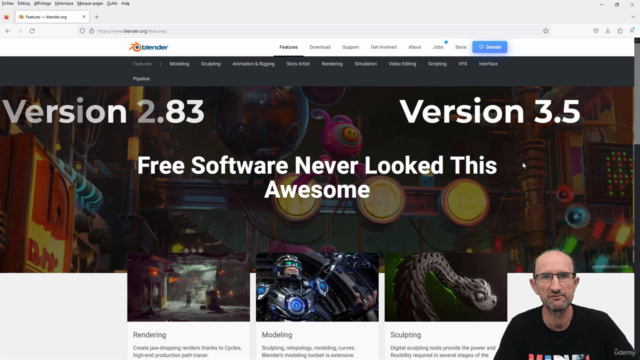Go to Pipeline subnav item
640x360 pixels.
pyautogui.click(x=141, y=79)
